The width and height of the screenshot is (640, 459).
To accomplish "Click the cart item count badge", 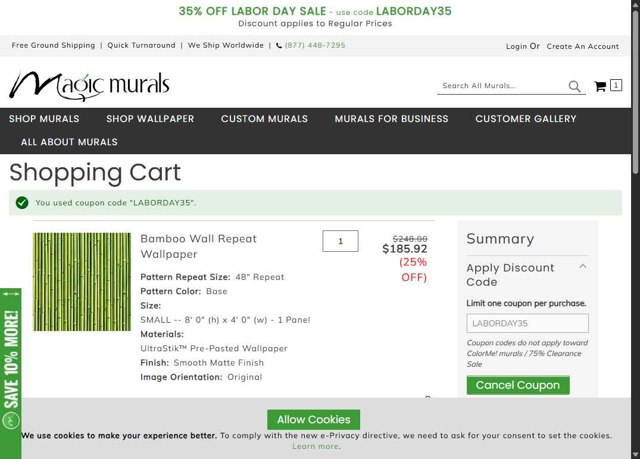I will coord(616,85).
